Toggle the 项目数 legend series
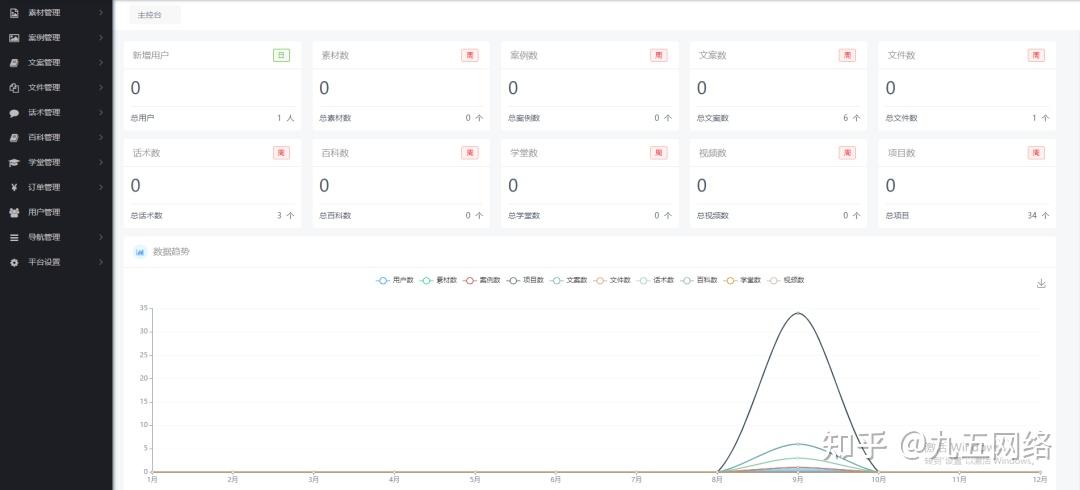Screen dimensions: 1080x490 525,280
